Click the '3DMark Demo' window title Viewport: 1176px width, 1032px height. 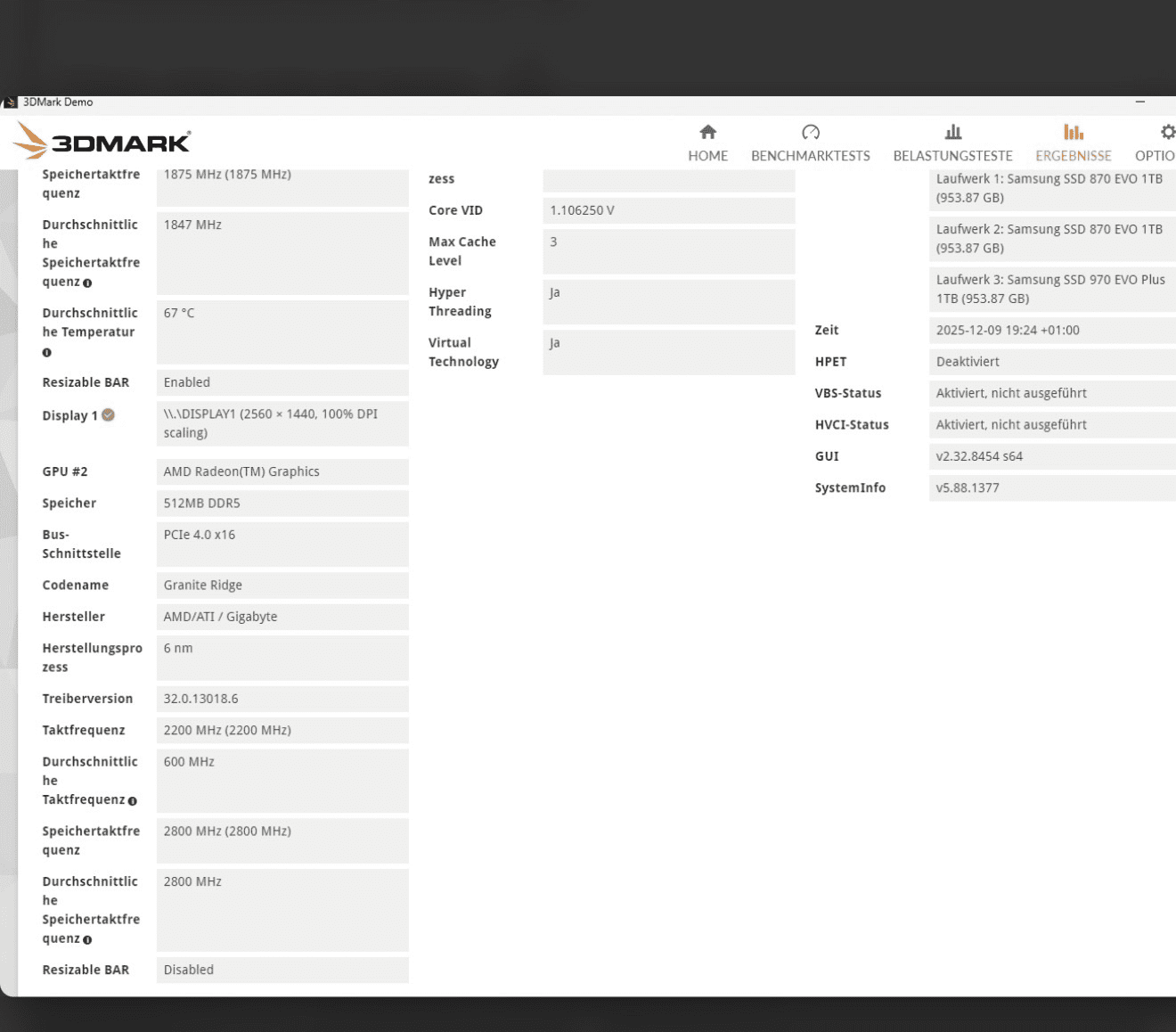point(58,102)
